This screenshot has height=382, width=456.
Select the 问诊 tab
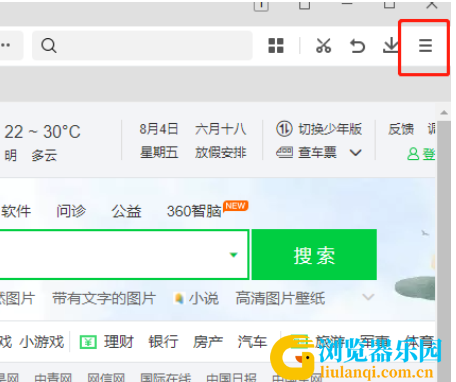(x=71, y=211)
